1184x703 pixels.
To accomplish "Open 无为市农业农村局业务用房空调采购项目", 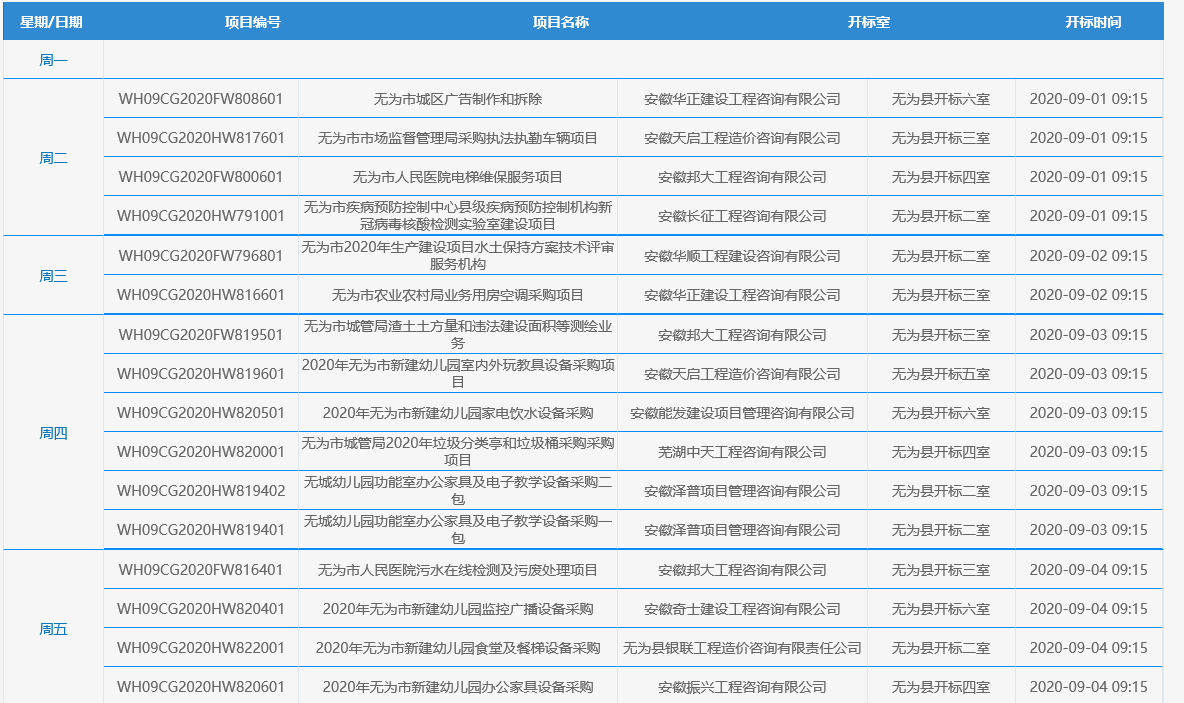I will click(x=458, y=295).
